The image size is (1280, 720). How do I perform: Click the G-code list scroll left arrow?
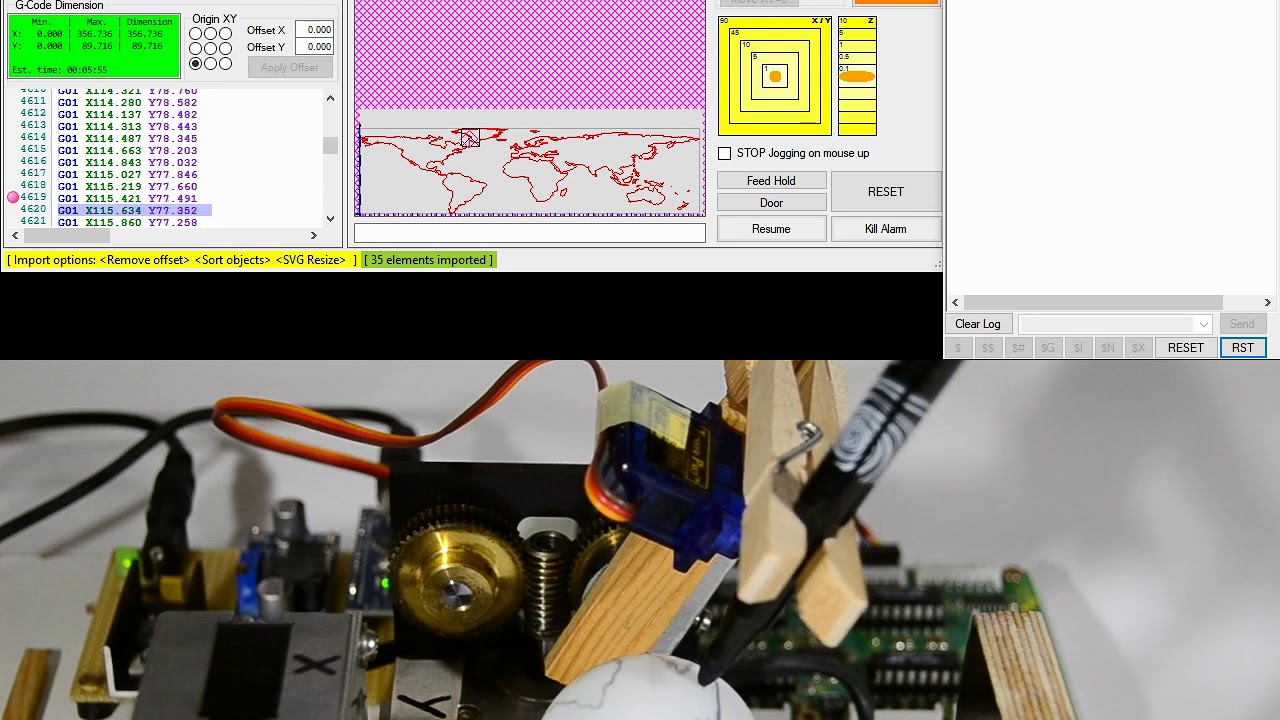(14, 235)
